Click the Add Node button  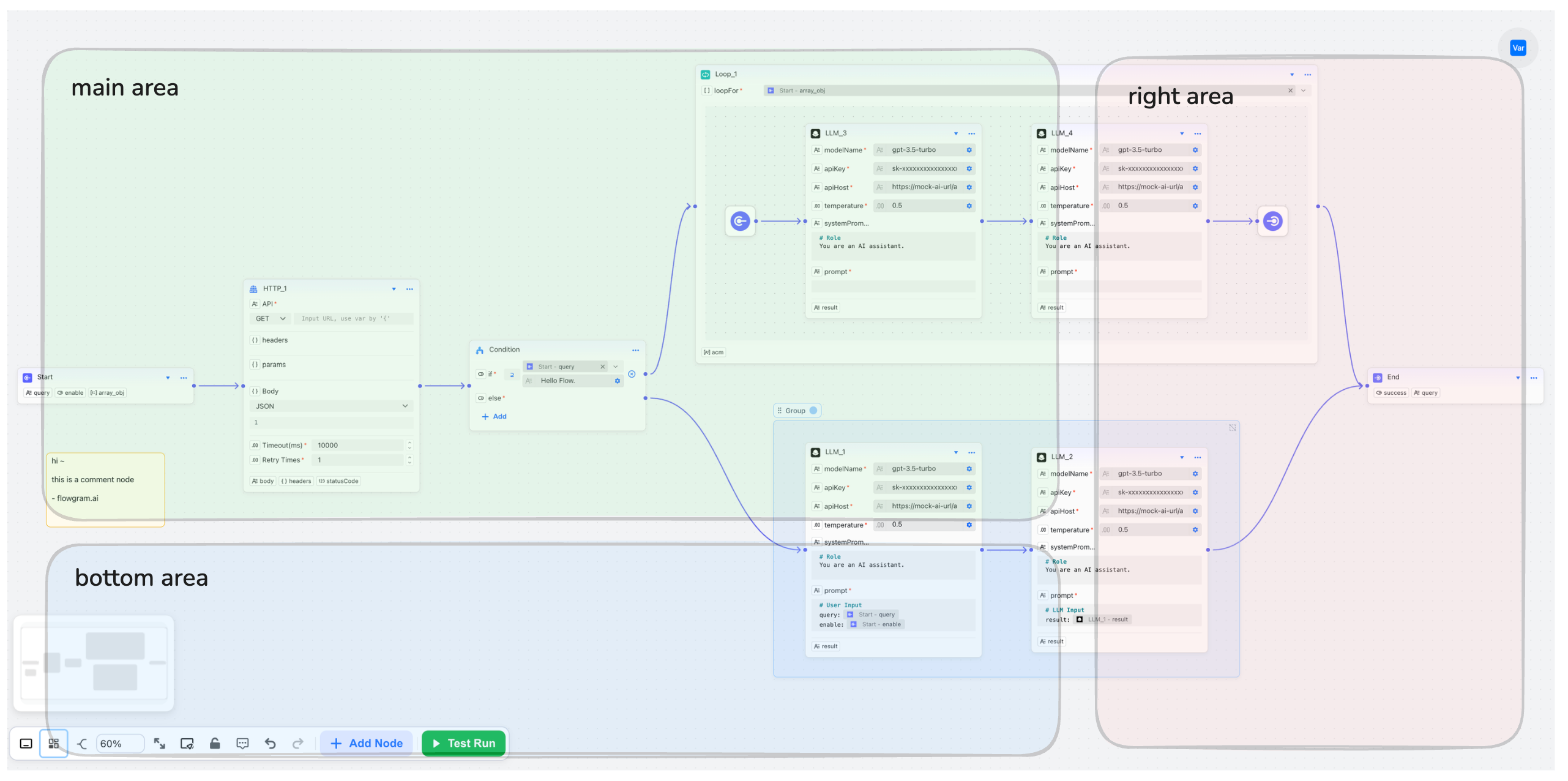click(366, 743)
